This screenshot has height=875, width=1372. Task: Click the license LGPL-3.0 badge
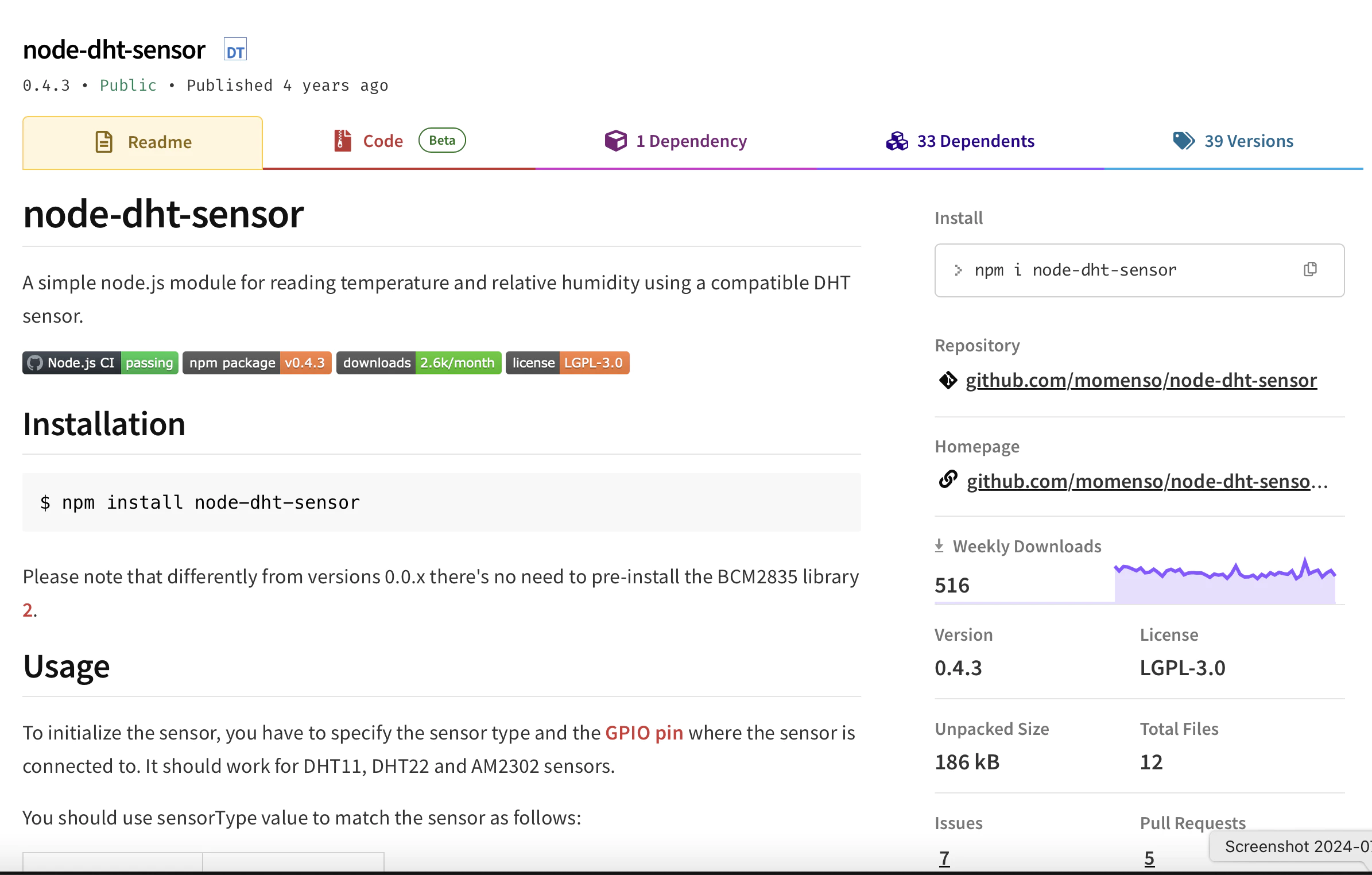tap(568, 363)
